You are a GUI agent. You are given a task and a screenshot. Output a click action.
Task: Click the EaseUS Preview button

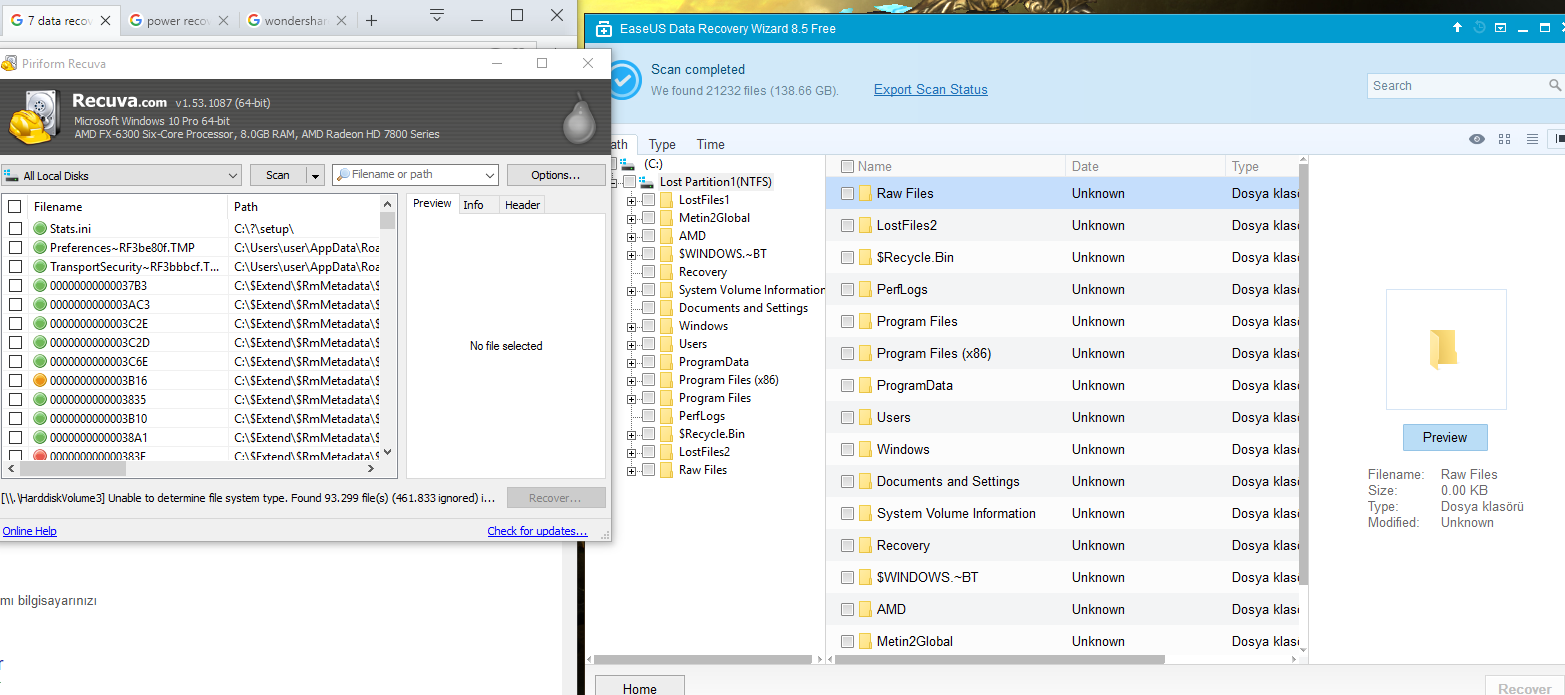pyautogui.click(x=1445, y=437)
